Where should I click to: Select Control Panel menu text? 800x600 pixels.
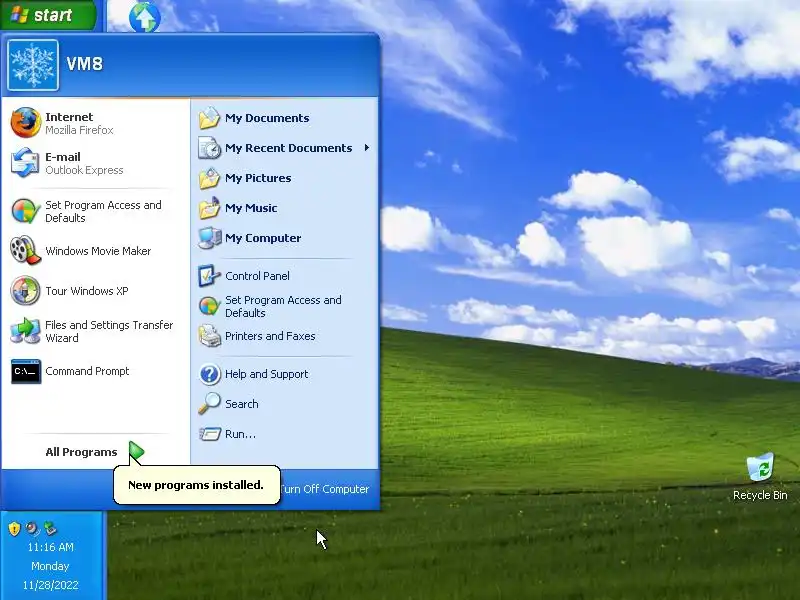[x=257, y=276]
